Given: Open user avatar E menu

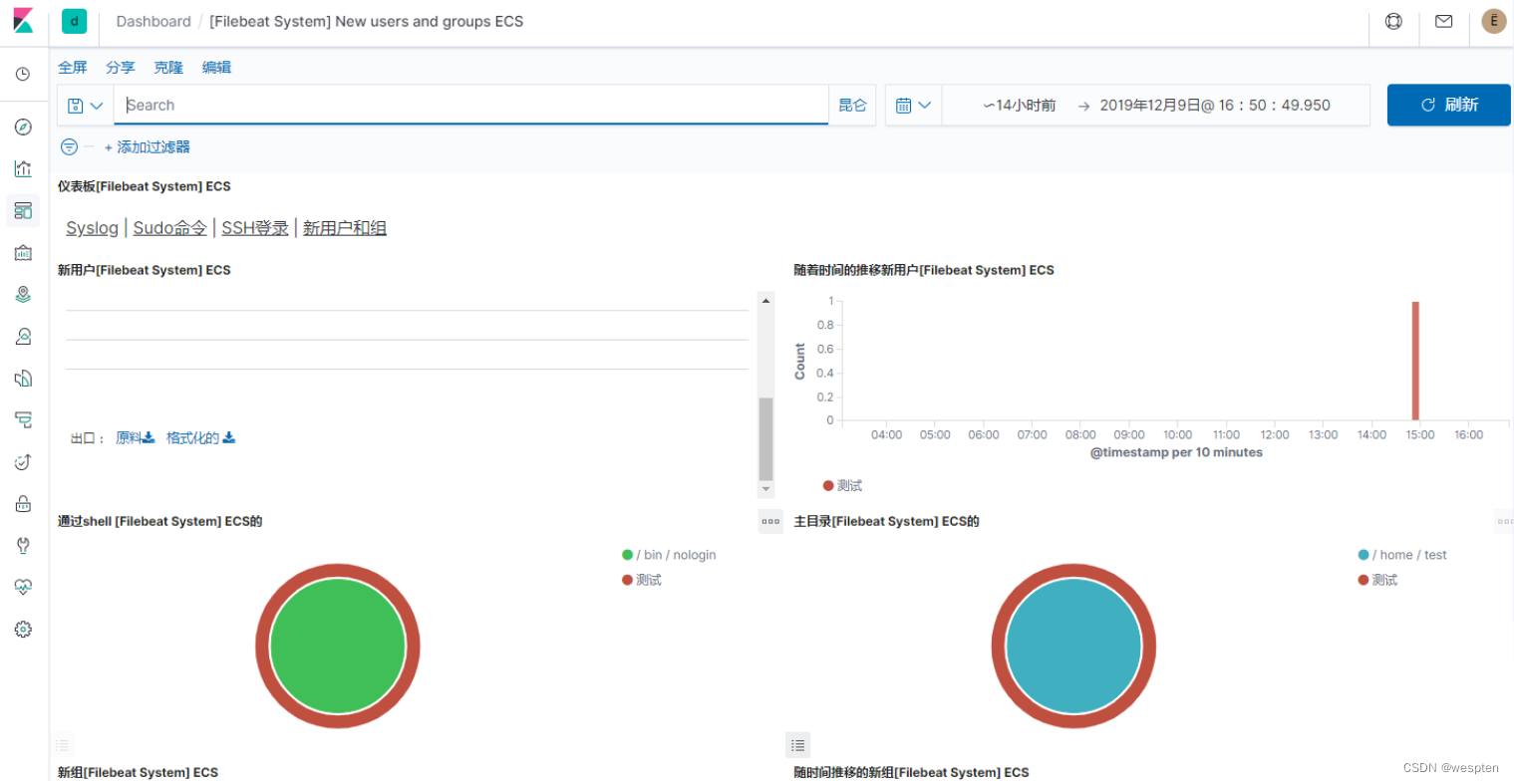Looking at the screenshot, I should point(1493,21).
